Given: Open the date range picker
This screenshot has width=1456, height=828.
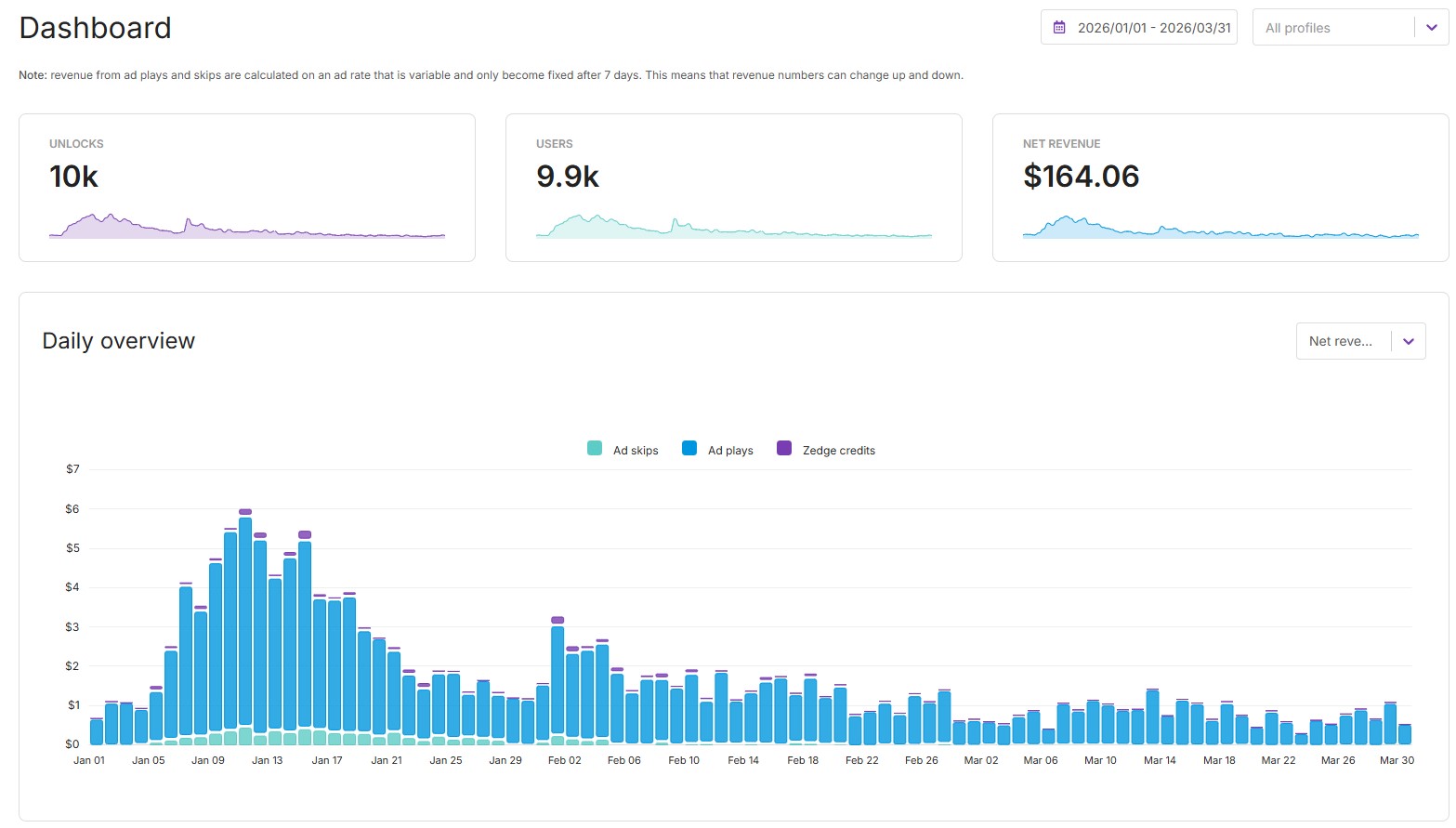Looking at the screenshot, I should point(1138,27).
